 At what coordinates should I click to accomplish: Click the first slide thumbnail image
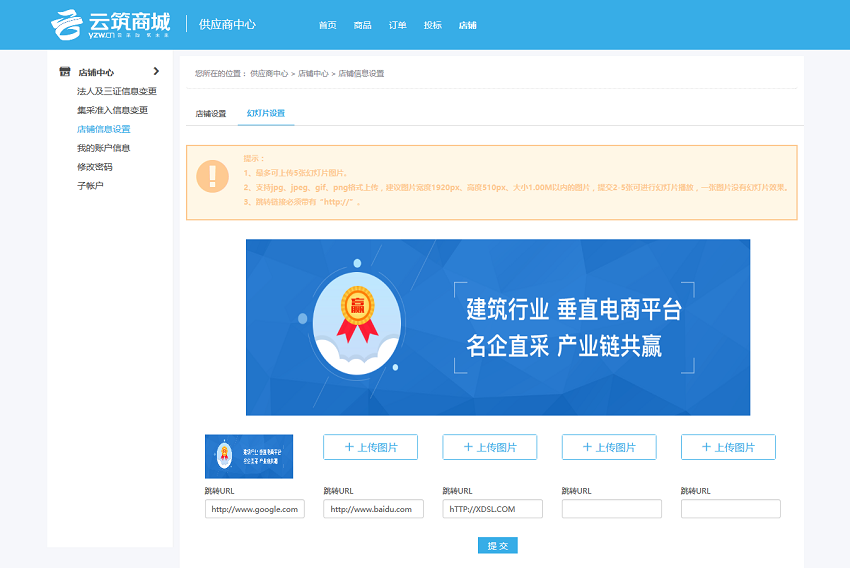coord(249,456)
